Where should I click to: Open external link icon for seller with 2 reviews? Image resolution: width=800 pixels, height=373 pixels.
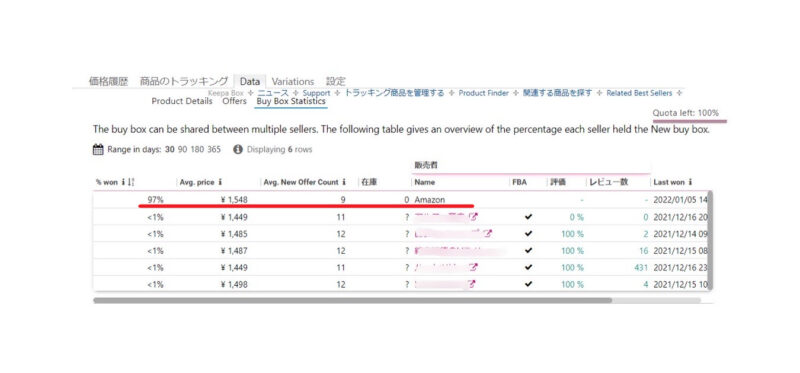tap(488, 234)
